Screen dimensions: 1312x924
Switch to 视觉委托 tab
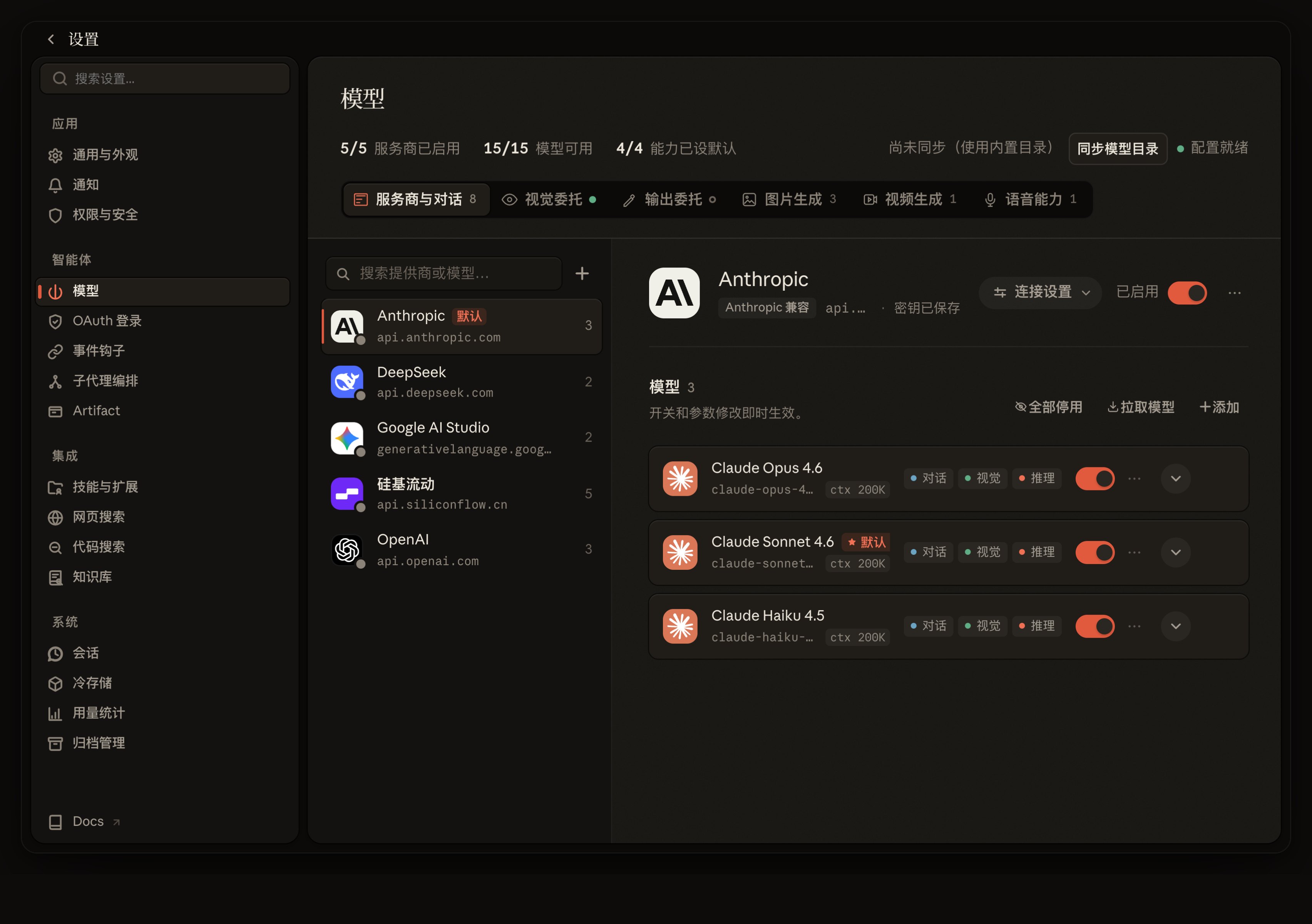(x=549, y=199)
